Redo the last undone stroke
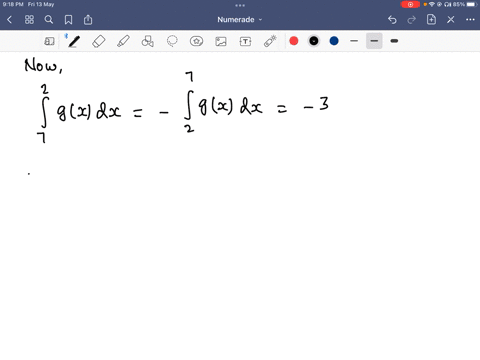The height and width of the screenshot is (360, 480). coord(412,20)
